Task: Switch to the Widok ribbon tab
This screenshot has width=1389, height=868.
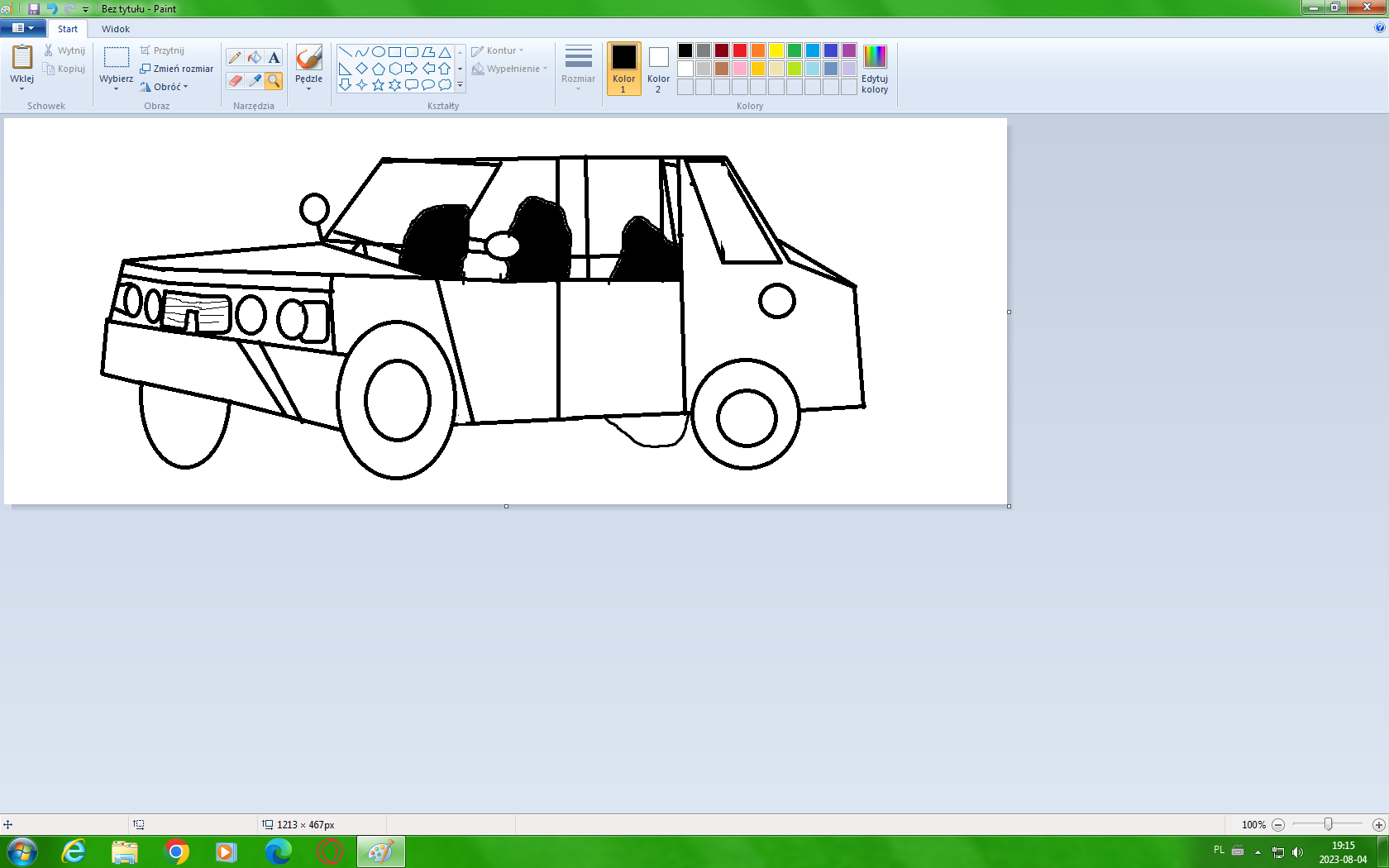Action: point(116,29)
